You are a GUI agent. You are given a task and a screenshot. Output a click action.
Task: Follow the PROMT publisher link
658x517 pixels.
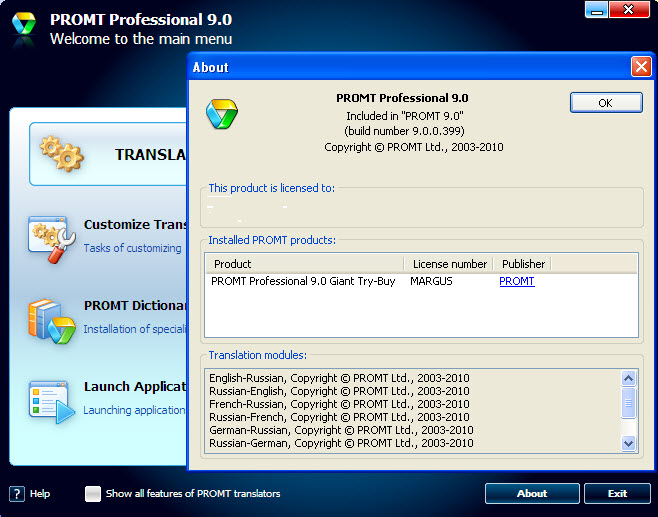pyautogui.click(x=517, y=281)
